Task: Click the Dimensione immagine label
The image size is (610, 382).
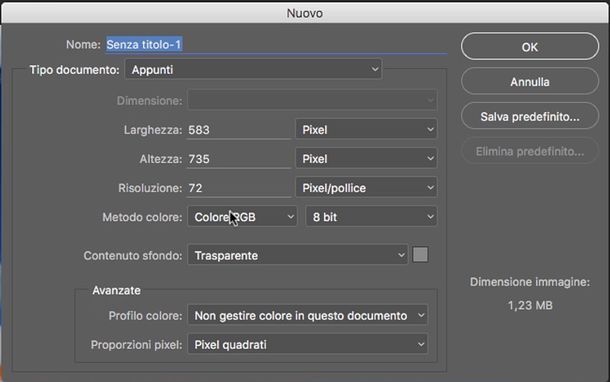Action: (530, 282)
